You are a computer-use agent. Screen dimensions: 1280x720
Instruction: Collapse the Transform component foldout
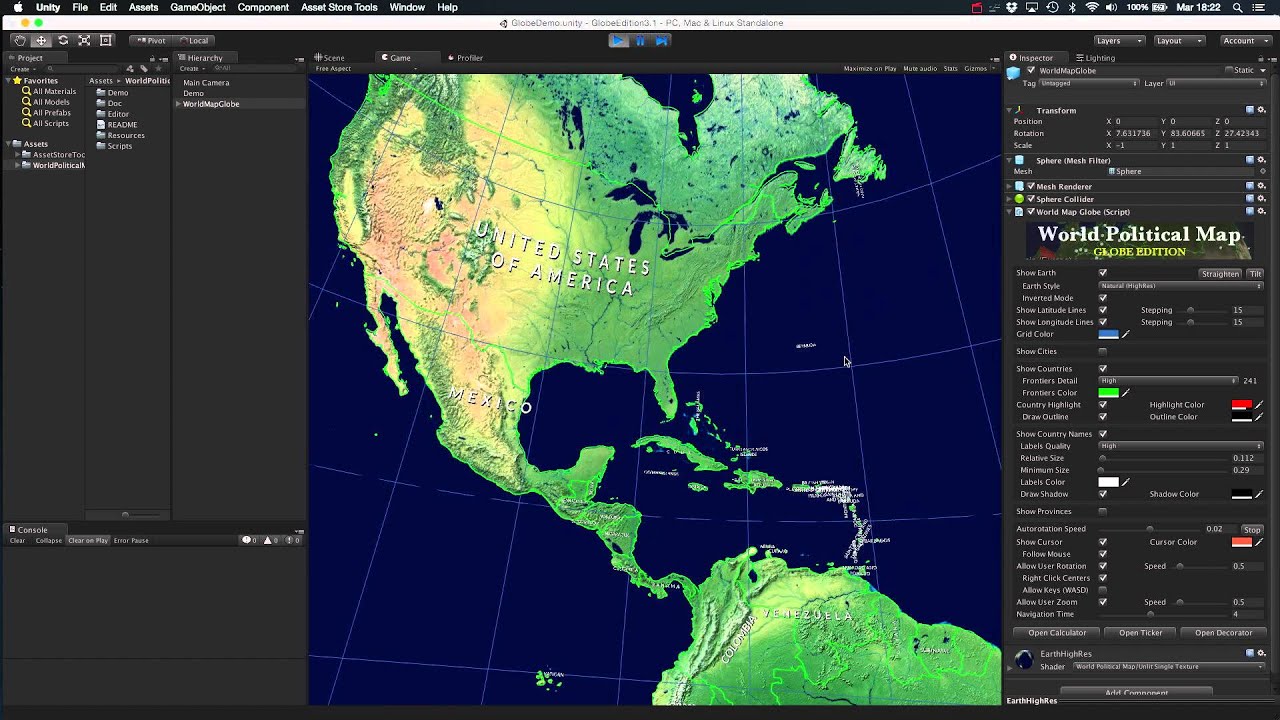tap(1011, 110)
